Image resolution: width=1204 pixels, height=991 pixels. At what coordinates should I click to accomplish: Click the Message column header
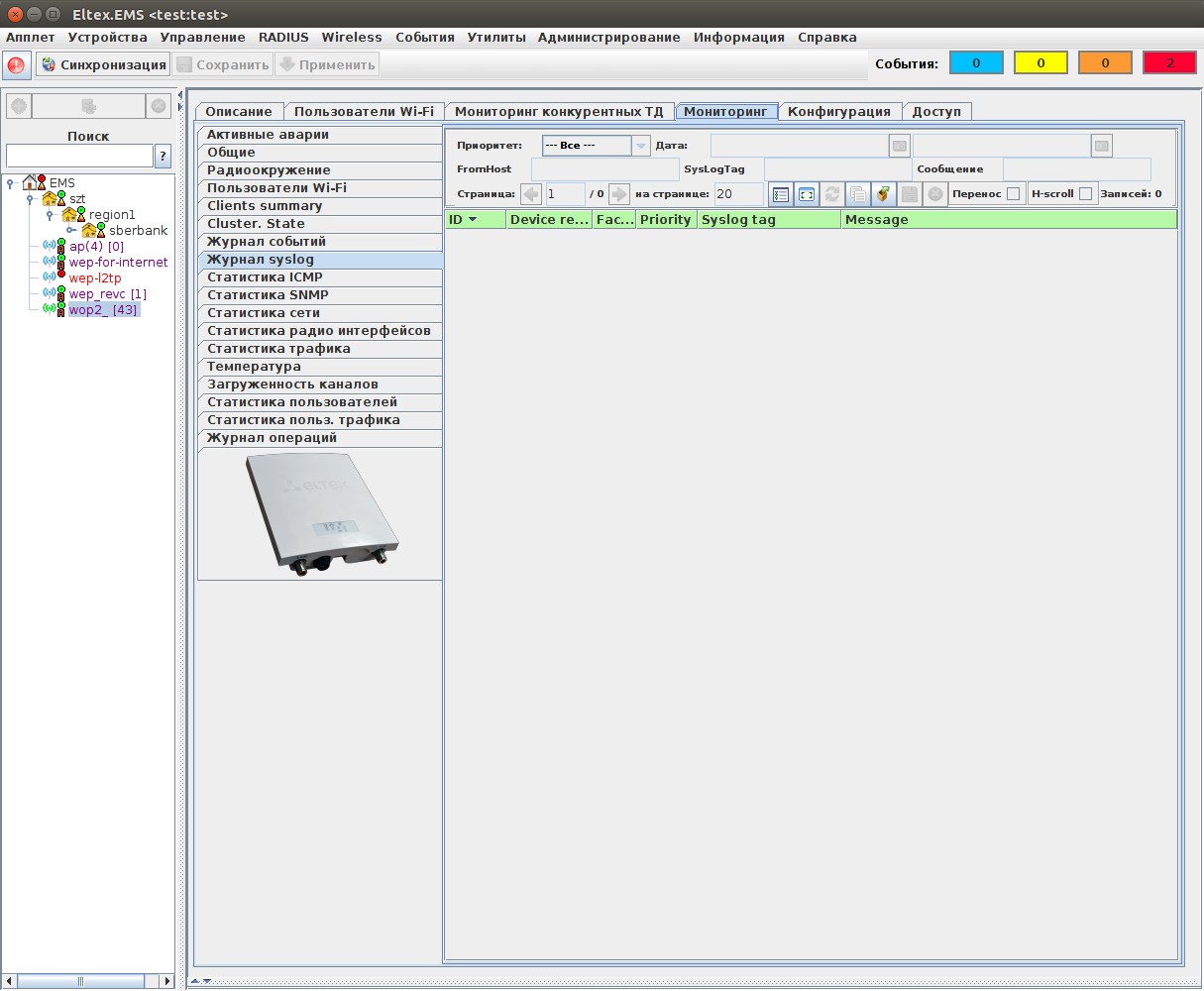tap(1009, 220)
